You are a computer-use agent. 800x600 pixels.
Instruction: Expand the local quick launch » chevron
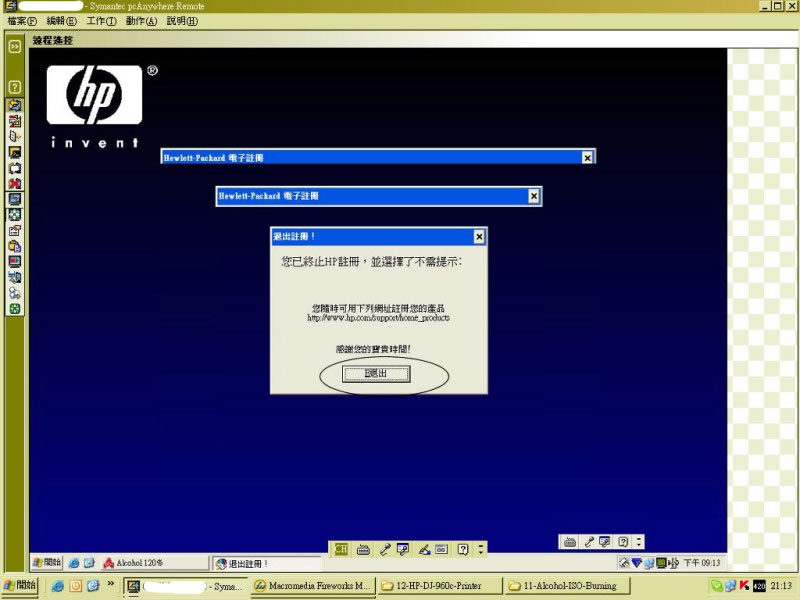(x=111, y=584)
